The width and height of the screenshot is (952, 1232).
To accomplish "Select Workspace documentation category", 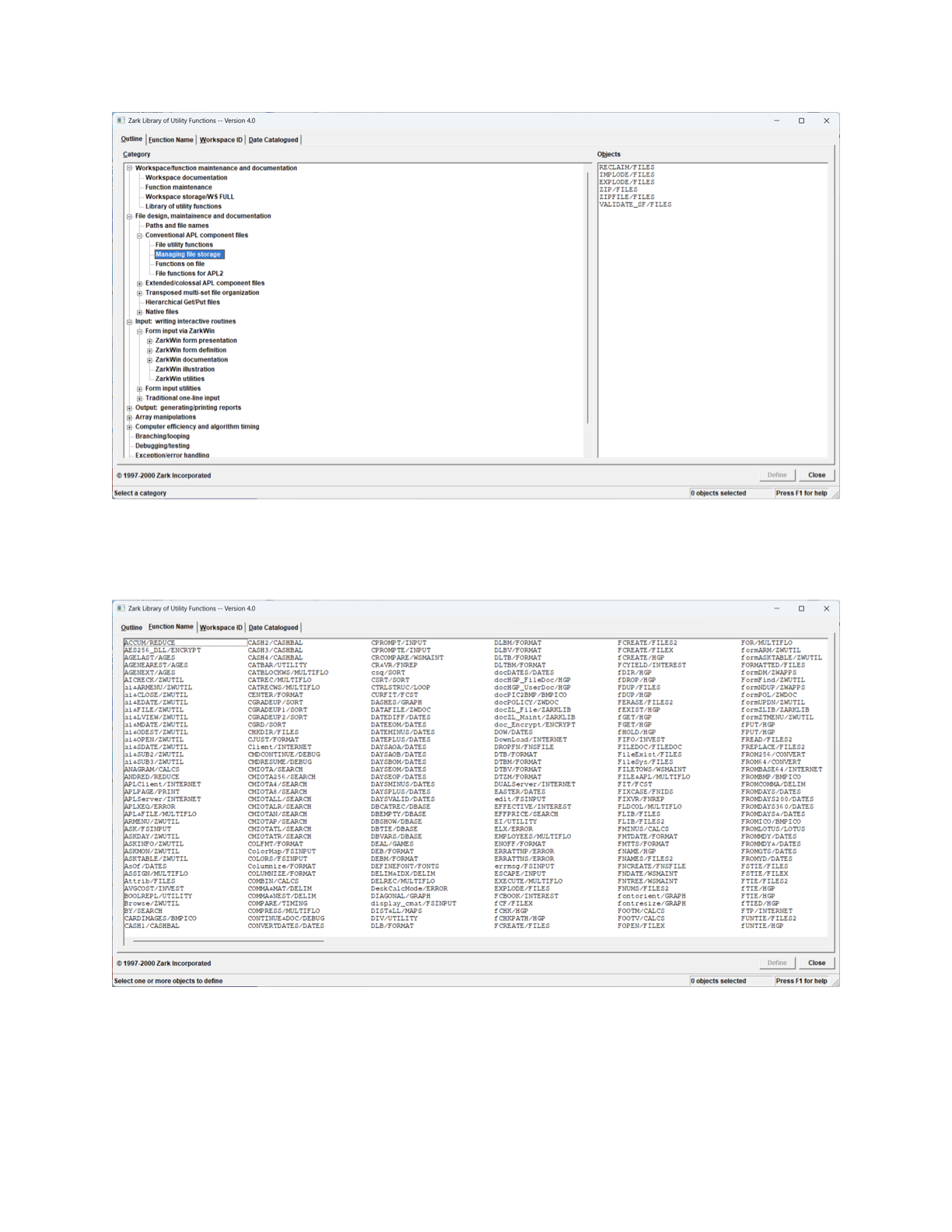I will click(186, 177).
